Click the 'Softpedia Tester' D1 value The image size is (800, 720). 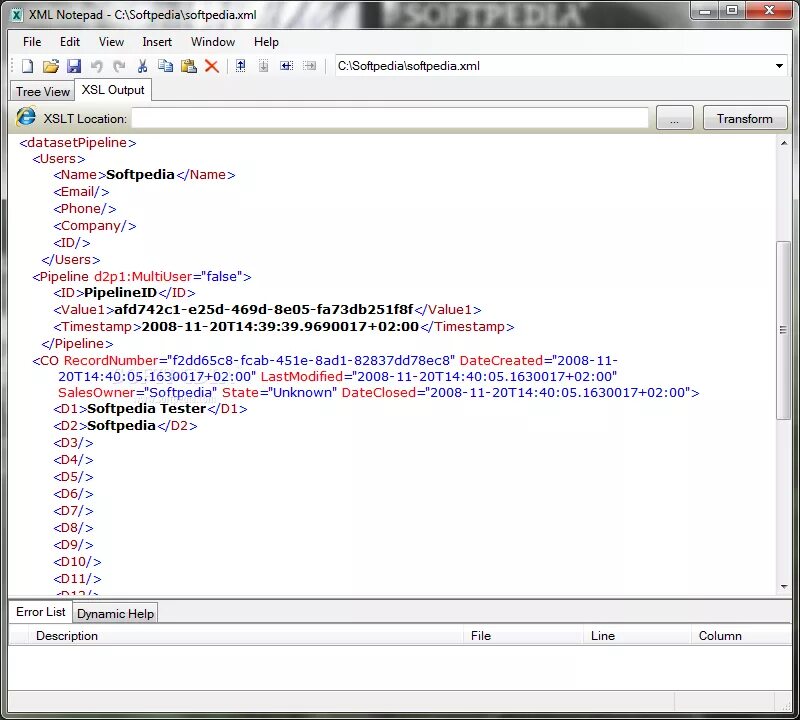pyautogui.click(x=146, y=409)
